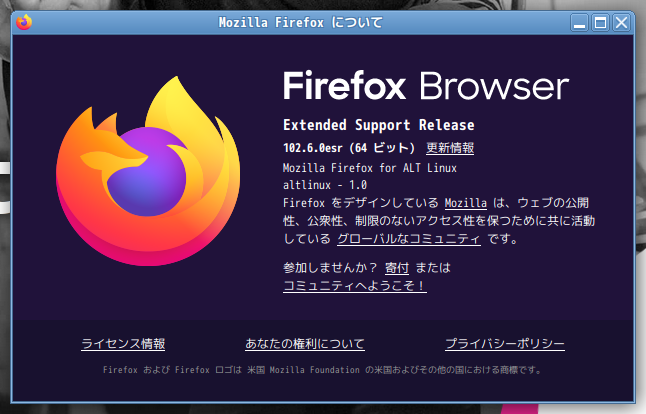Open the コミュニティへようこそ！ link
The height and width of the screenshot is (414, 646).
(355, 285)
